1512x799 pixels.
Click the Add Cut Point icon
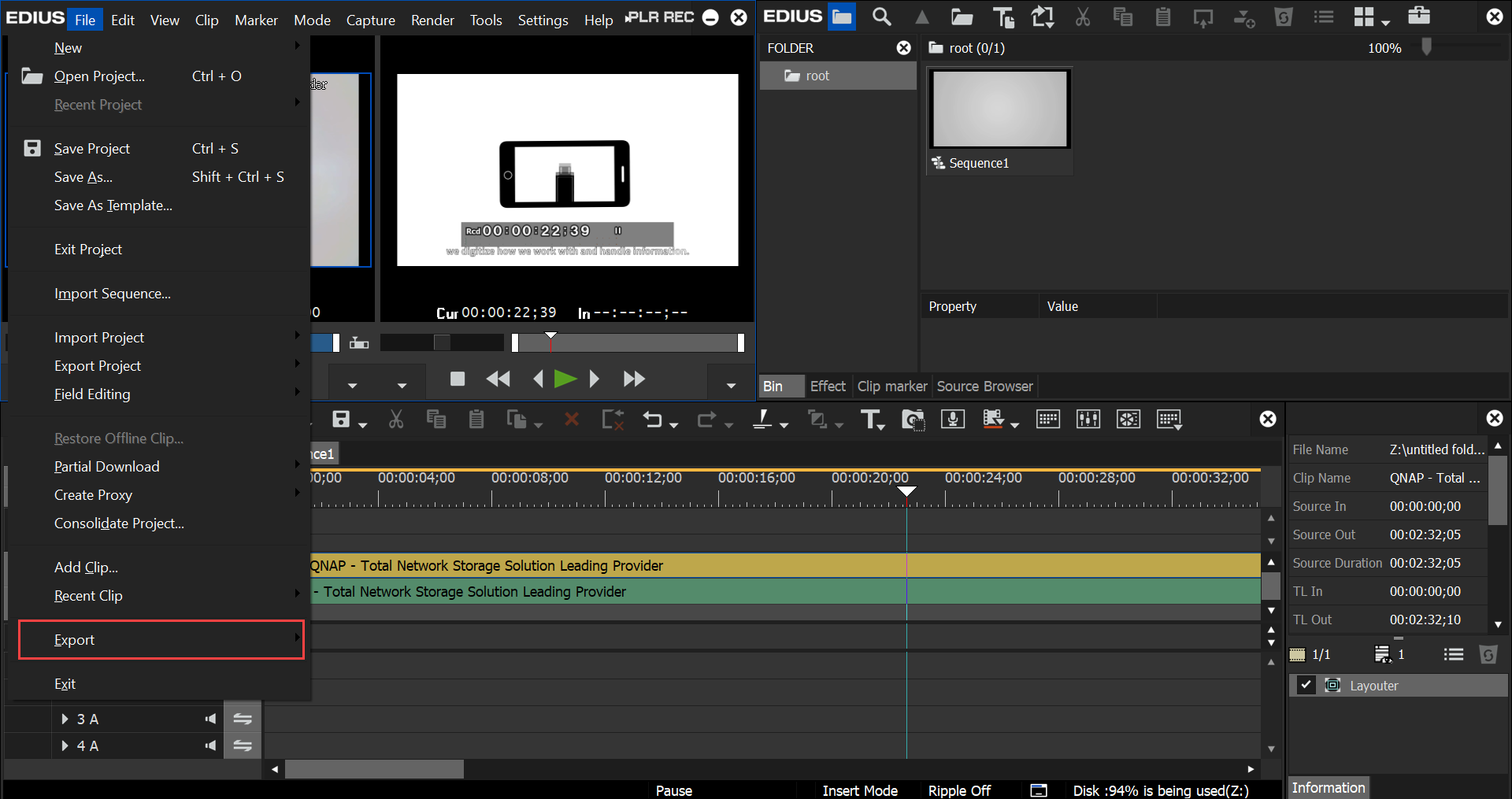(762, 420)
